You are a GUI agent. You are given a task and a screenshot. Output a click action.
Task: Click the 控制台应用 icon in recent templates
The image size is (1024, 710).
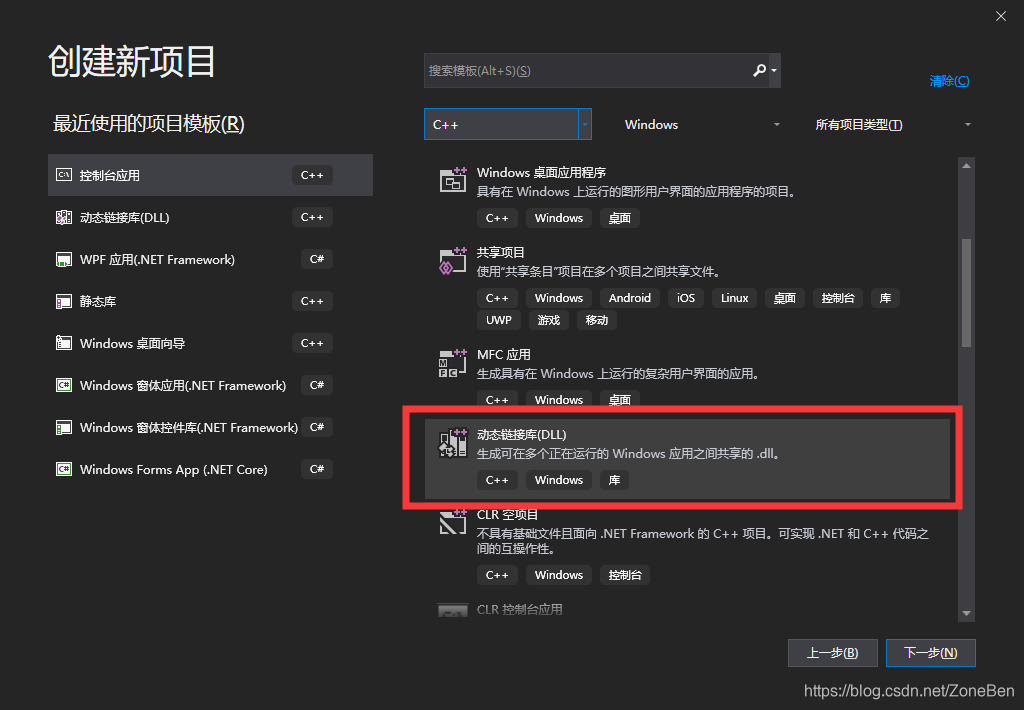(63, 174)
